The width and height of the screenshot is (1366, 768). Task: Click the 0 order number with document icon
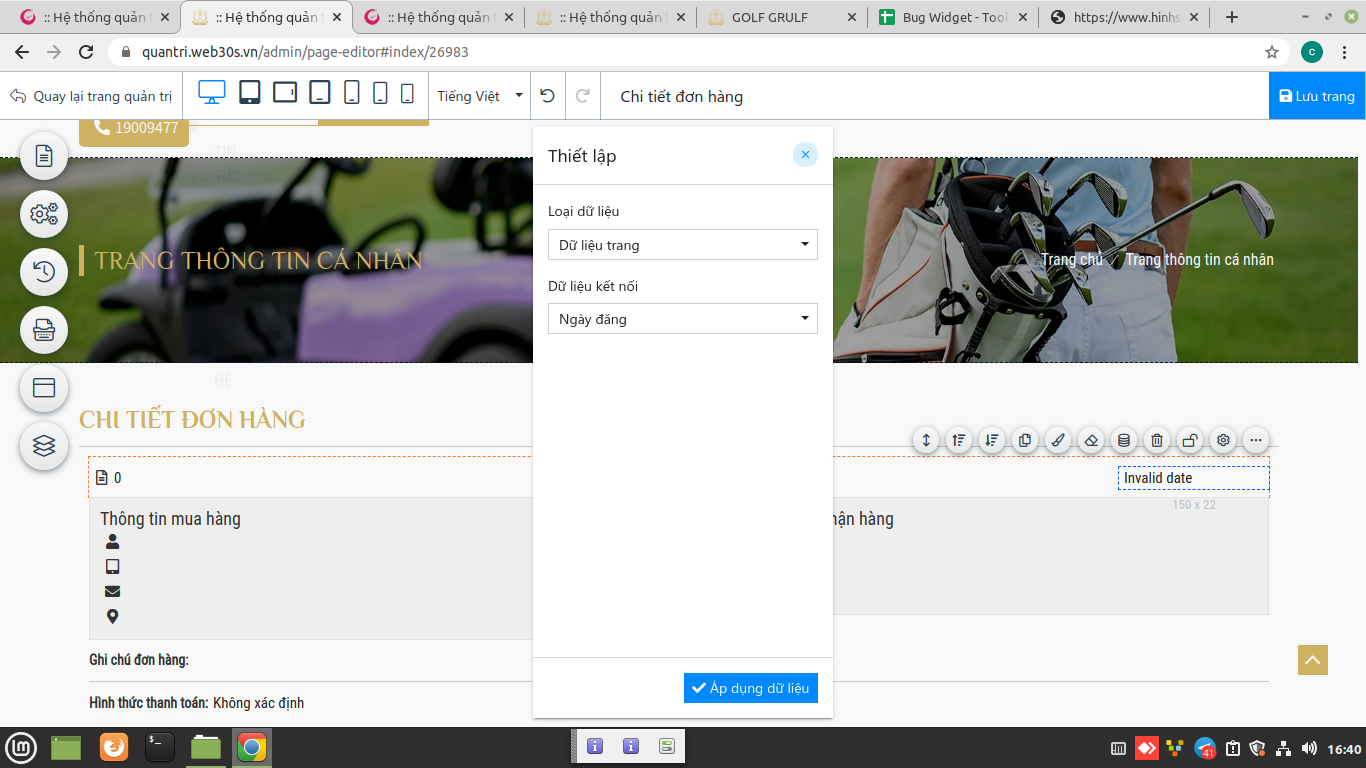pos(109,478)
